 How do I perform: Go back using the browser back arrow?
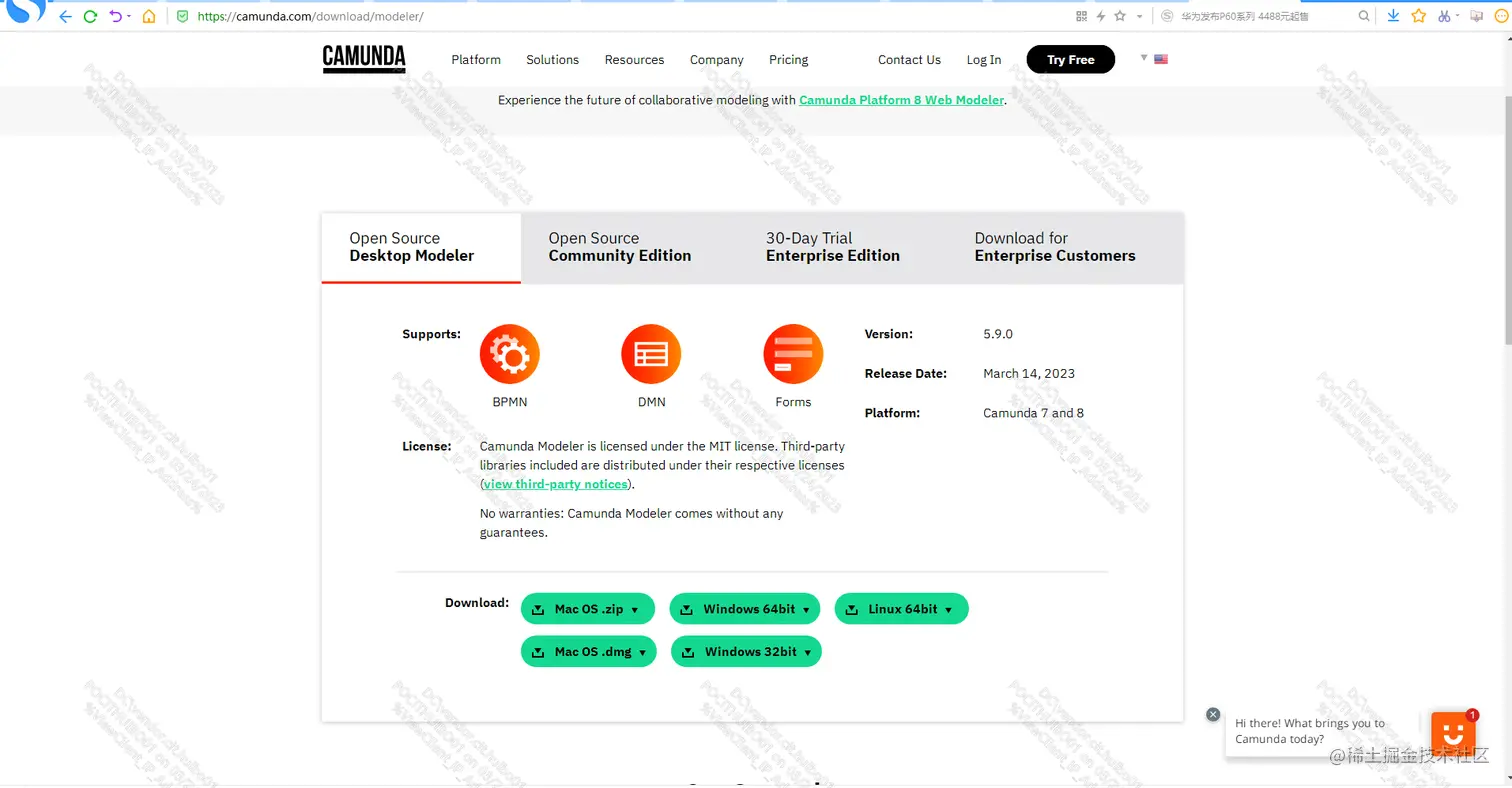click(65, 16)
